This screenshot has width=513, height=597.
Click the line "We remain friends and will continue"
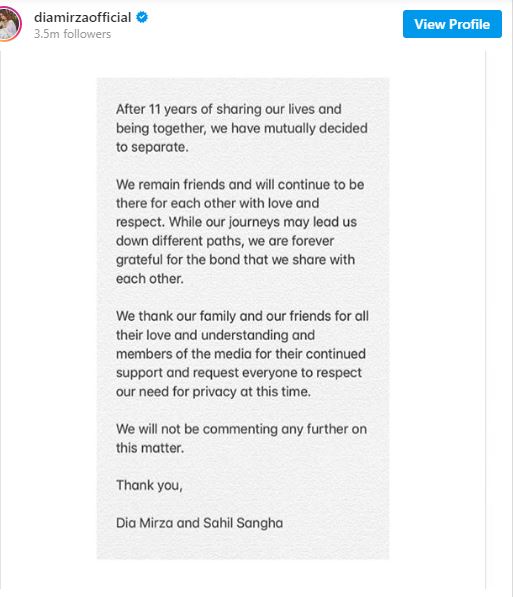coord(240,185)
